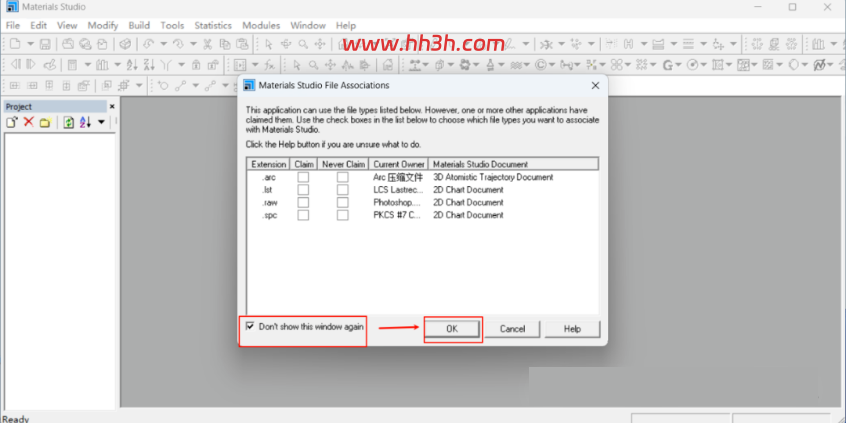This screenshot has width=846, height=423.
Task: Open the Window menu
Action: pos(308,25)
